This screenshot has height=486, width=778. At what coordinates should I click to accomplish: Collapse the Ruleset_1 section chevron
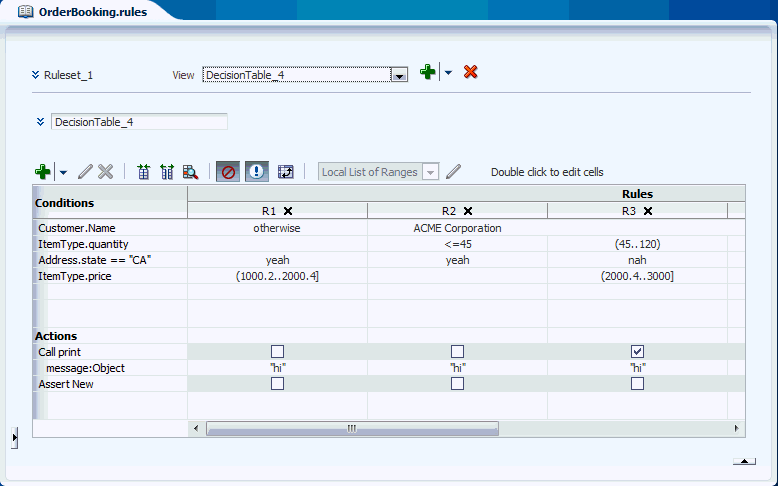[35, 75]
